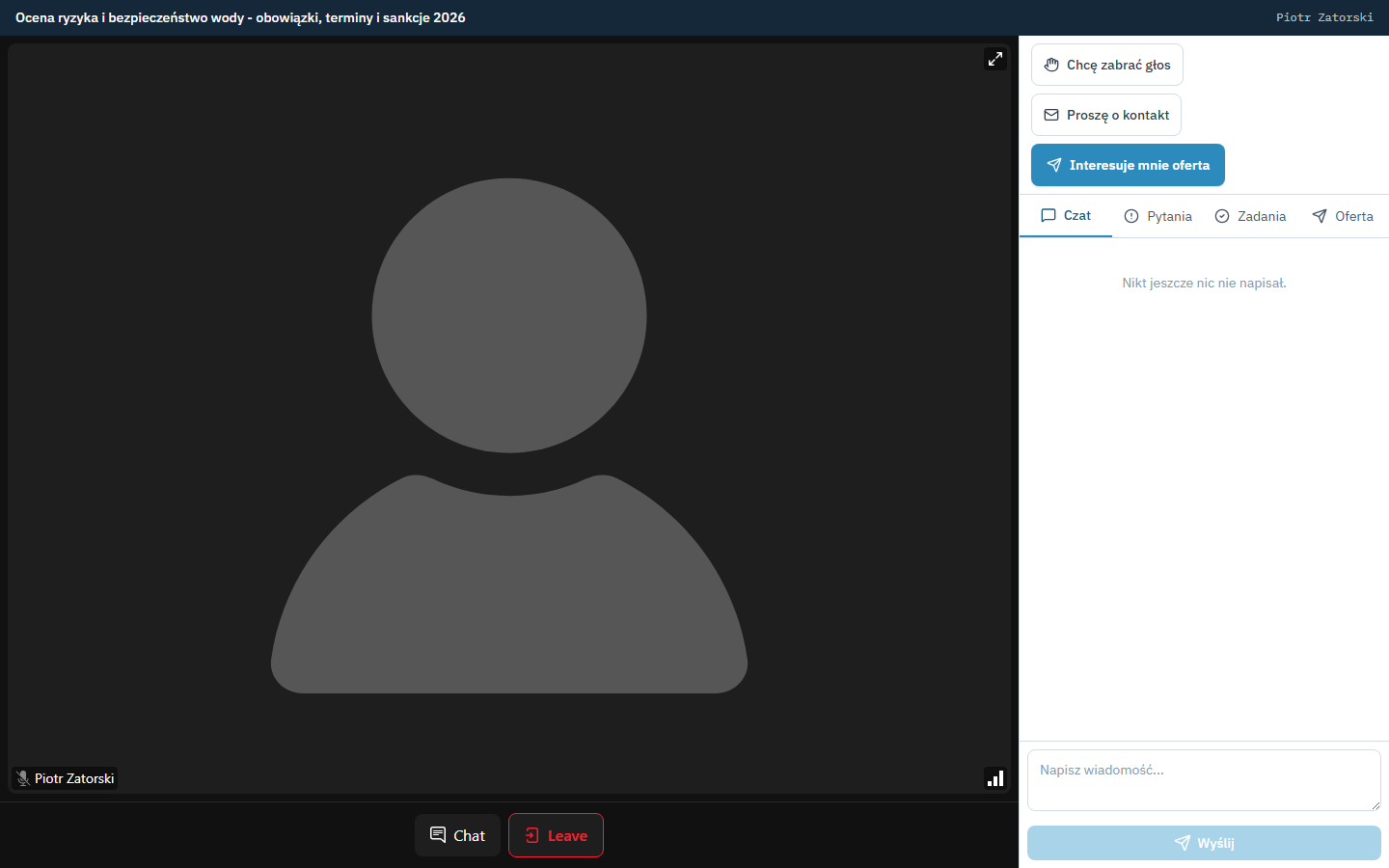This screenshot has width=1389, height=868.
Task: Switch to the Pytania tab
Action: 1158,216
